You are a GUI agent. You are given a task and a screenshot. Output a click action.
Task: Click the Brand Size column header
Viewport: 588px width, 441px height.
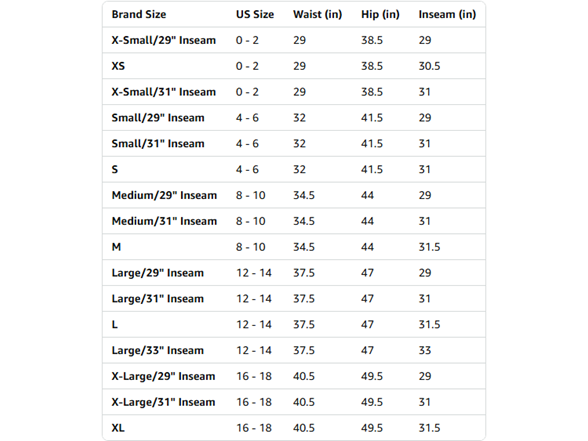[x=139, y=14]
